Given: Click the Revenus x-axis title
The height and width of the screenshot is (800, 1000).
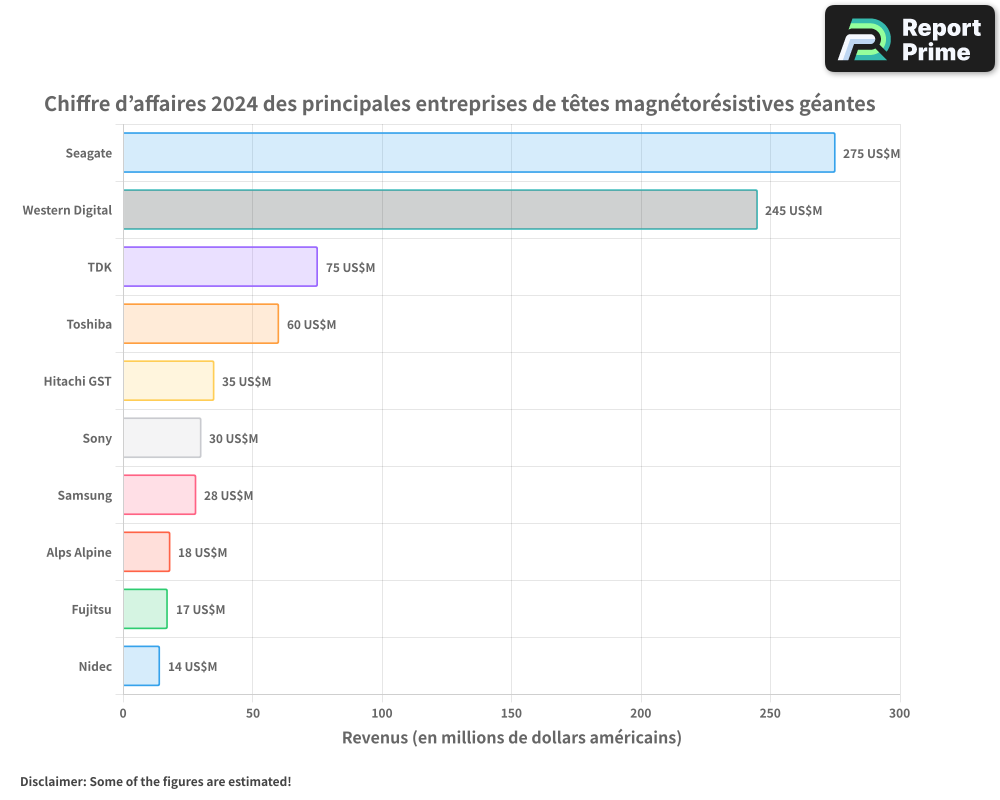Looking at the screenshot, I should [x=511, y=738].
